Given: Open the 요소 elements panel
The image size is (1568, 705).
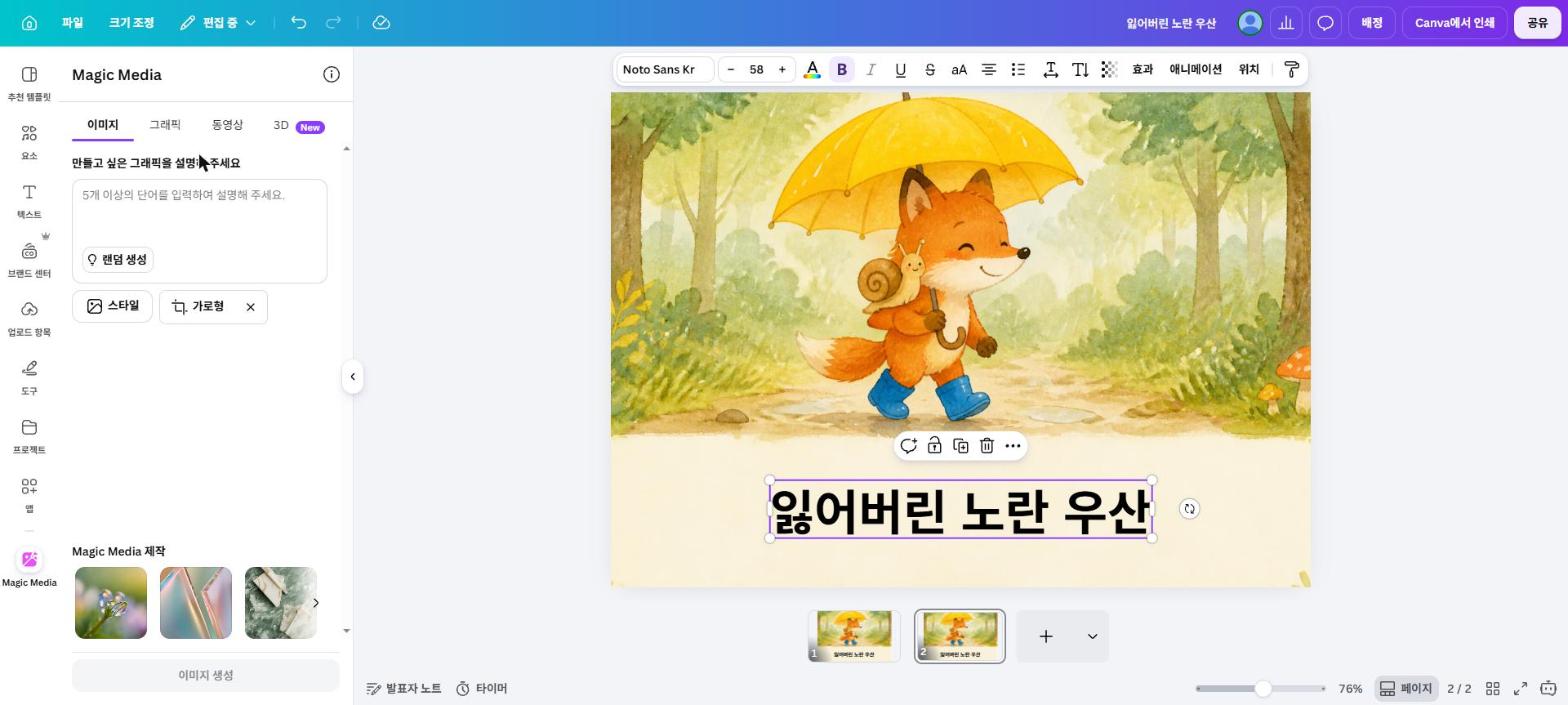Looking at the screenshot, I should click(x=29, y=143).
